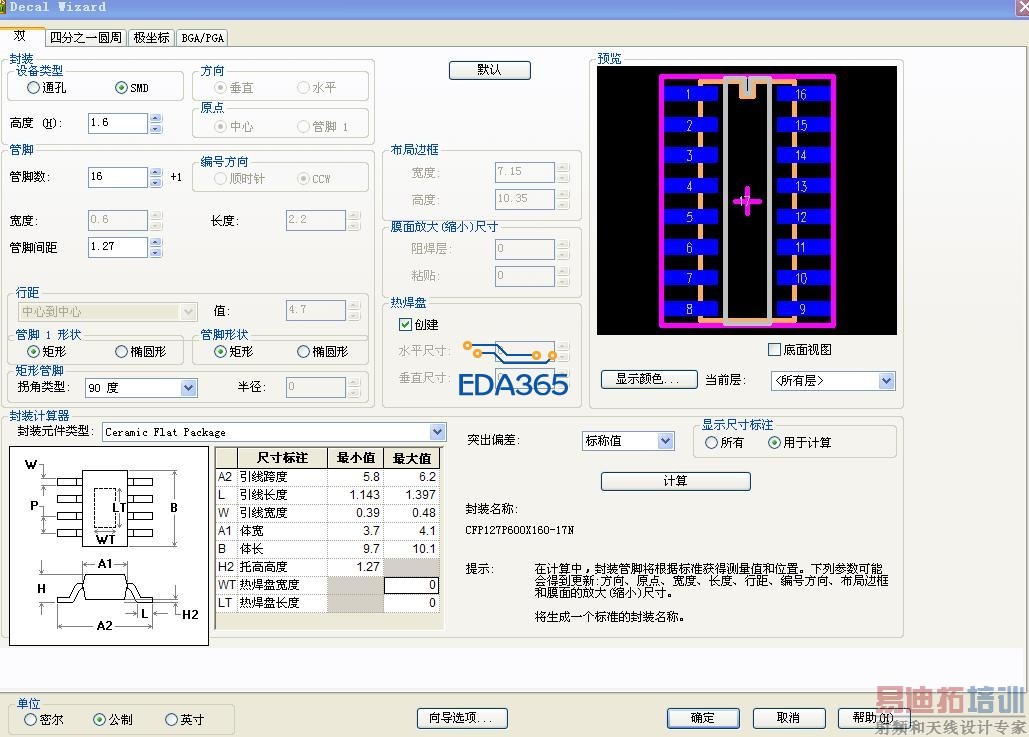Click the 管脚数 input field showing 16
This screenshot has height=737, width=1029.
118,177
